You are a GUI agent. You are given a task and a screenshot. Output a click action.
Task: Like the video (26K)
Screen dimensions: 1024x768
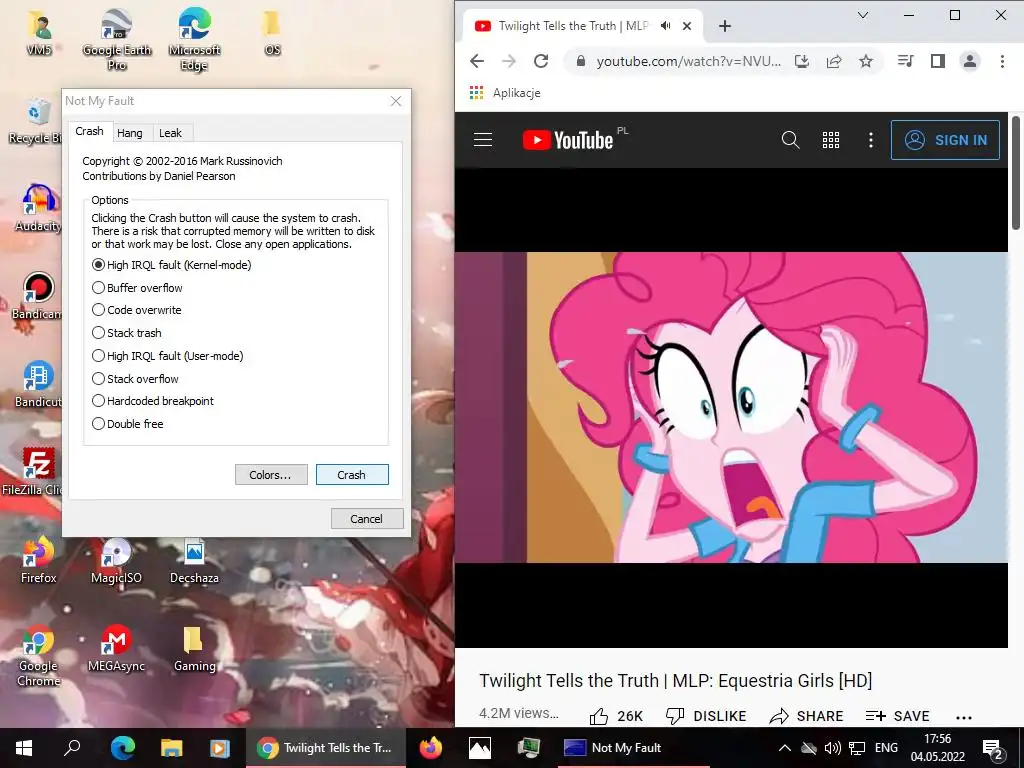(x=616, y=716)
